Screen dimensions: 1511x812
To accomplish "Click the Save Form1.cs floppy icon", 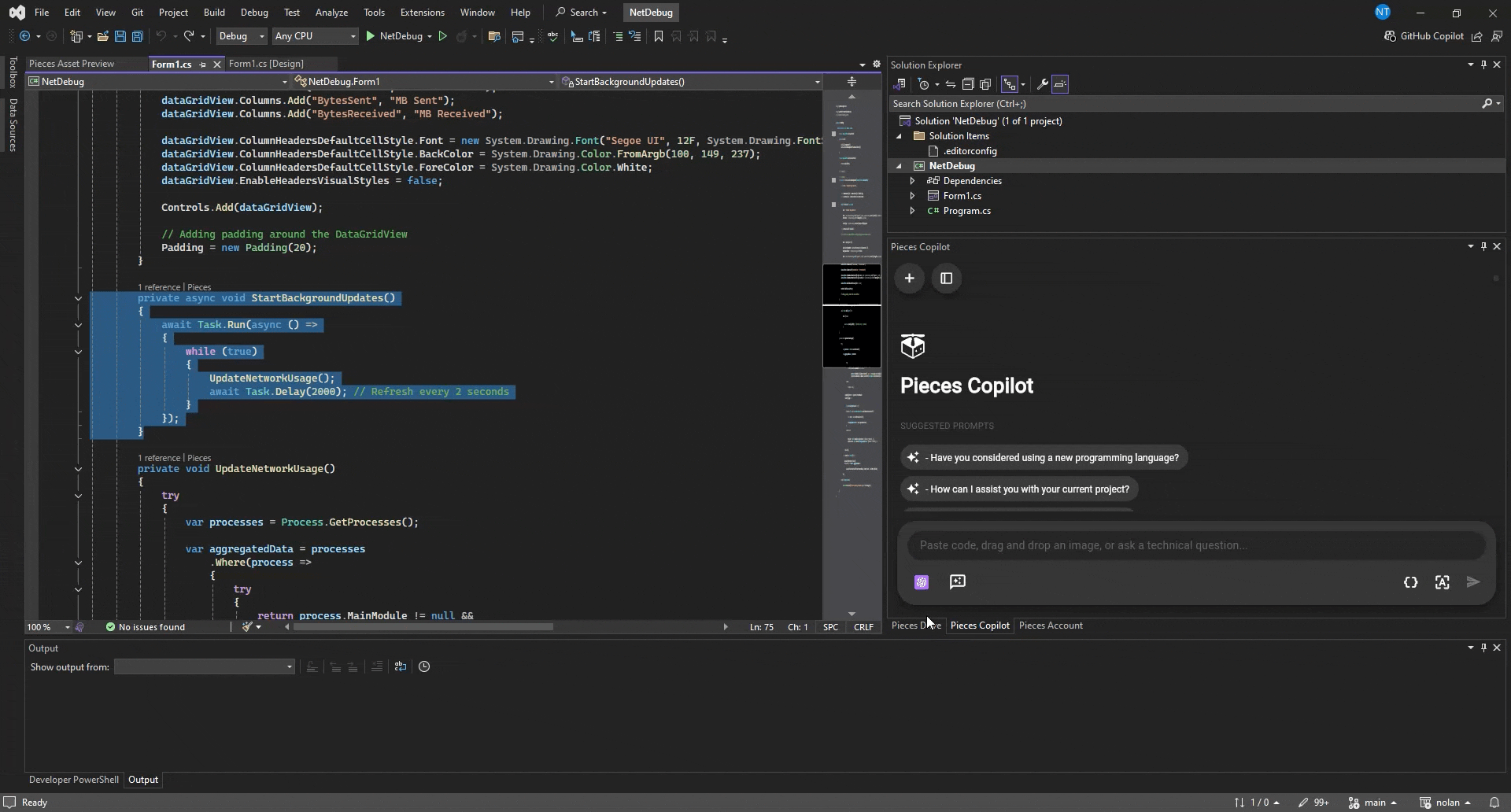I will tap(120, 36).
